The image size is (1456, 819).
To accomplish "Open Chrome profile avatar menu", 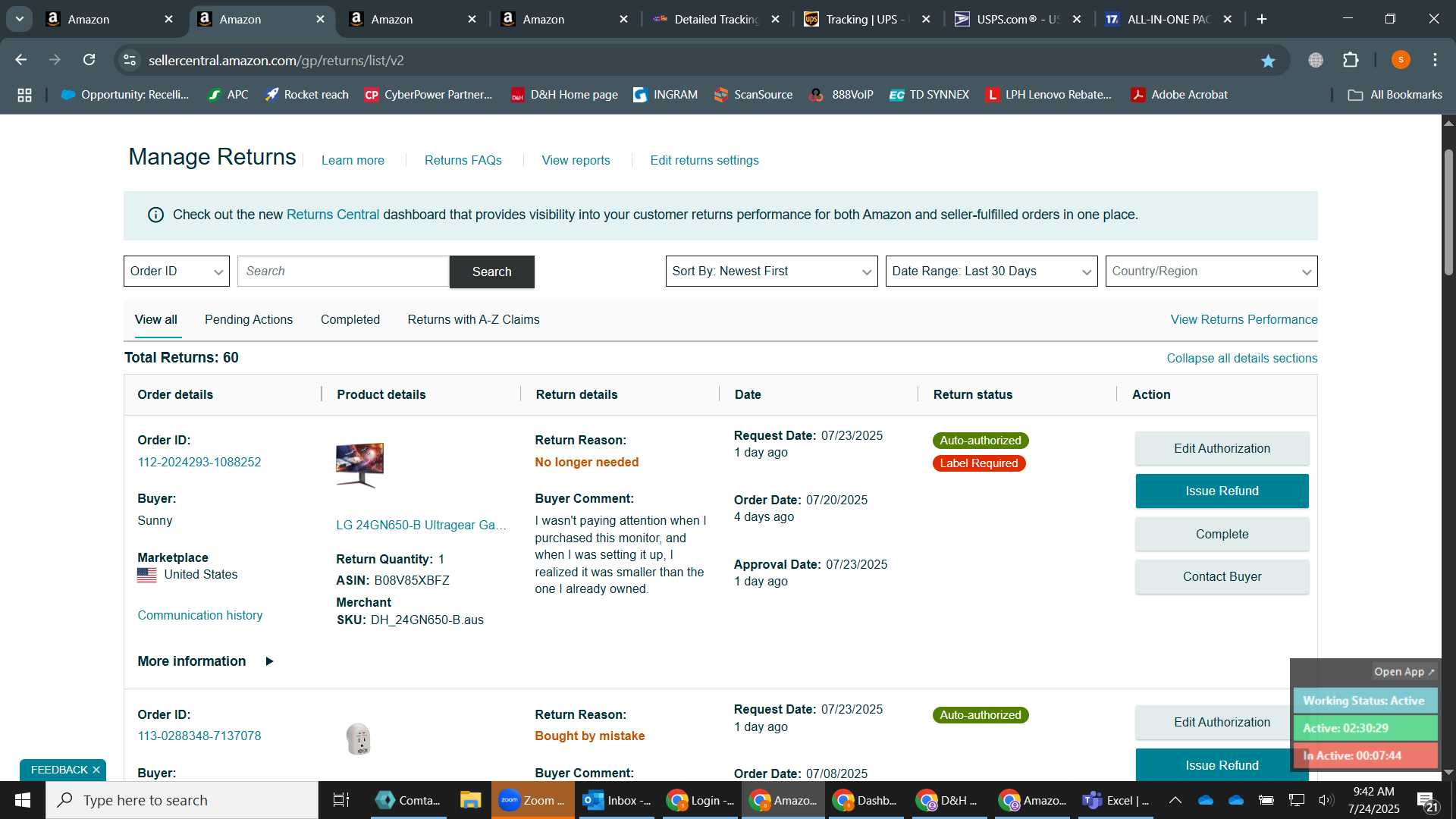I will tap(1401, 60).
